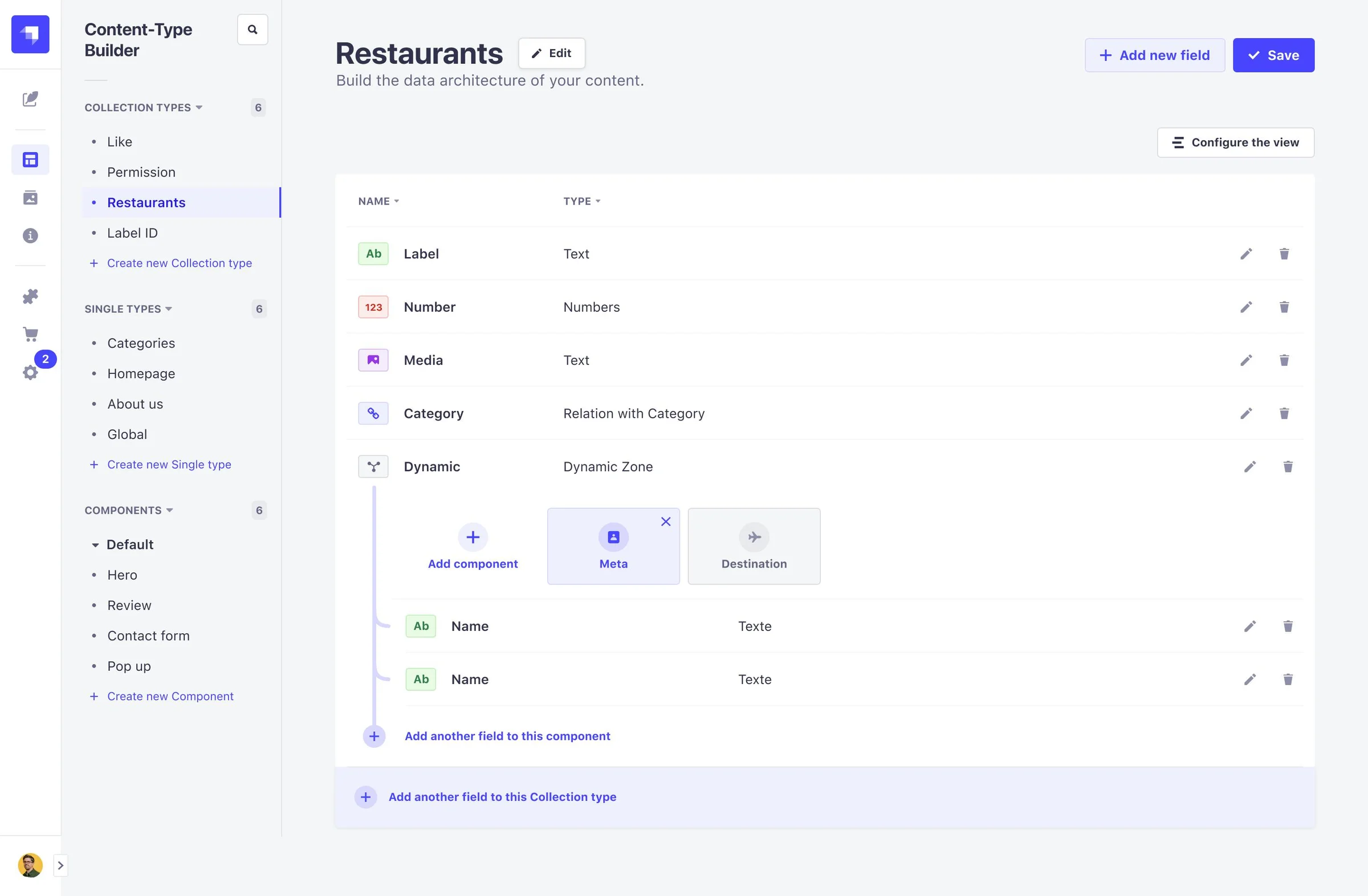This screenshot has height=896, width=1368.
Task: Click the Edit button beside Restaurants
Action: 551,54
